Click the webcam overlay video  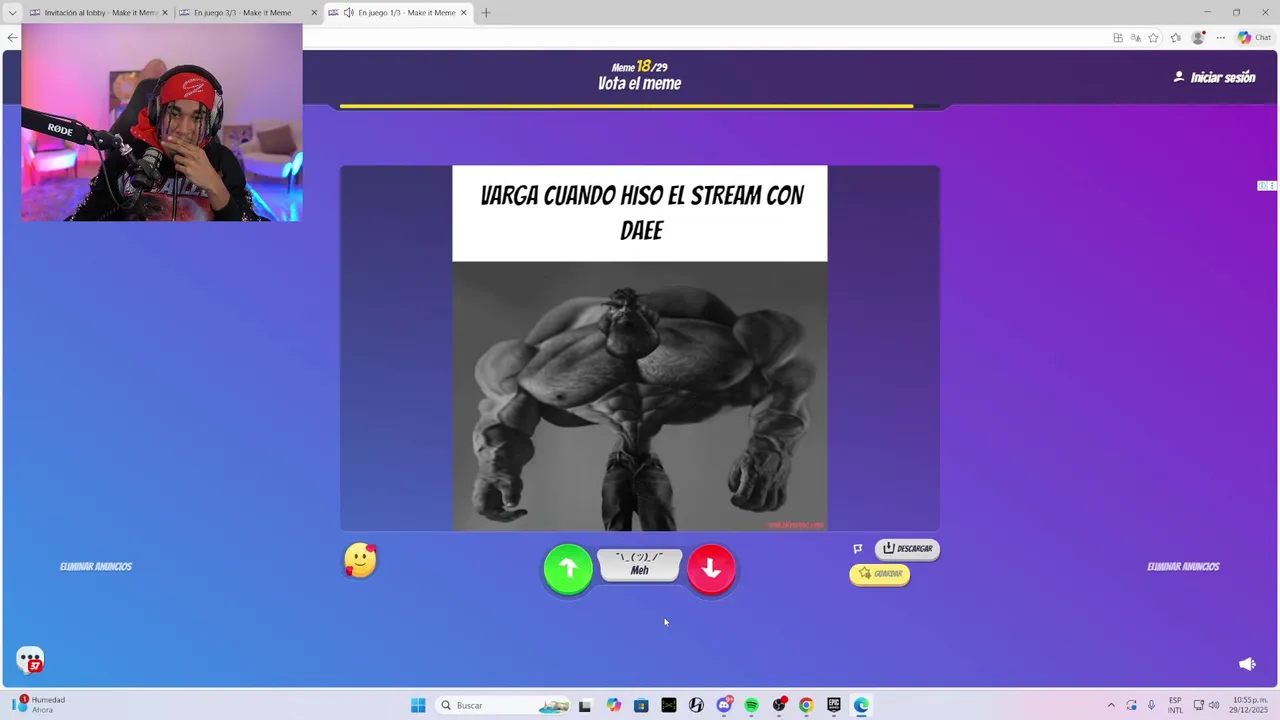(162, 122)
